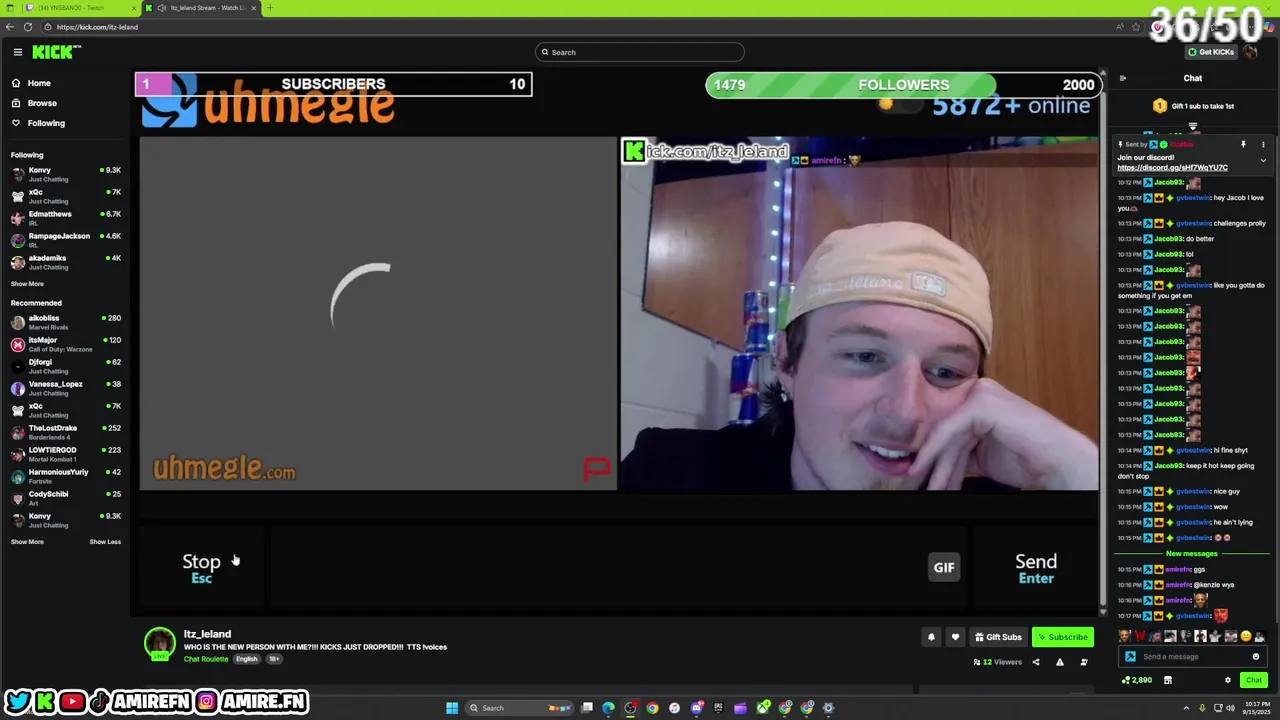Image resolution: width=1280 pixels, height=720 pixels.
Task: Show more followed channels
Action: point(27,284)
